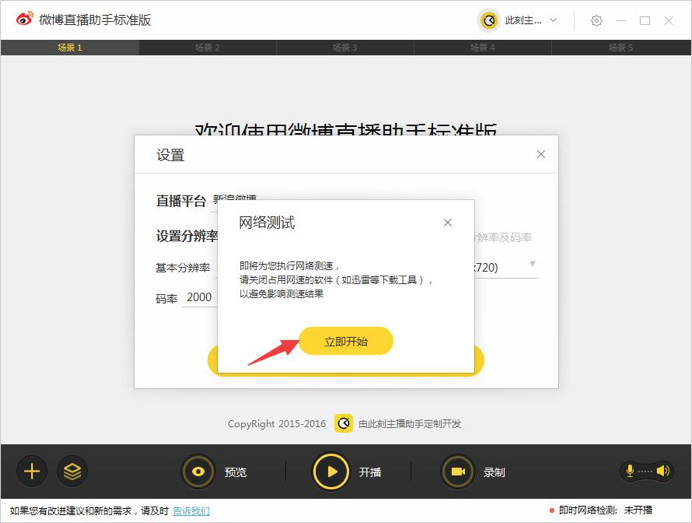Click the 录制 camera record icon
692x523 pixels.
pyautogui.click(x=458, y=471)
